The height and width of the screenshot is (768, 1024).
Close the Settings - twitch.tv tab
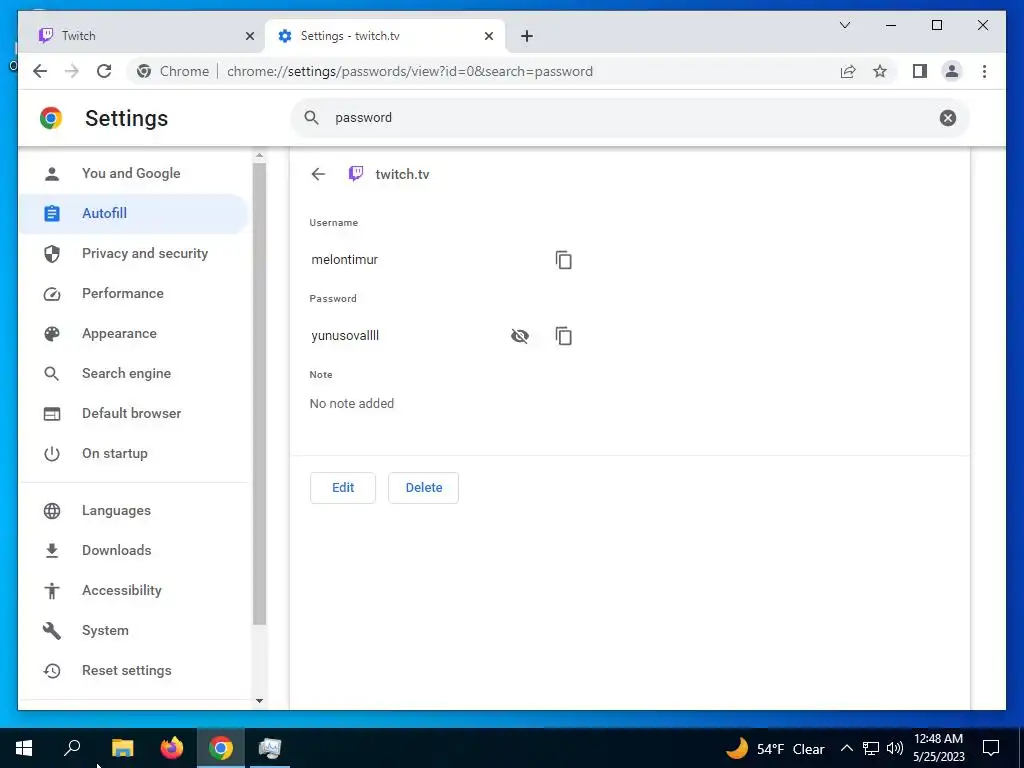[x=488, y=36]
